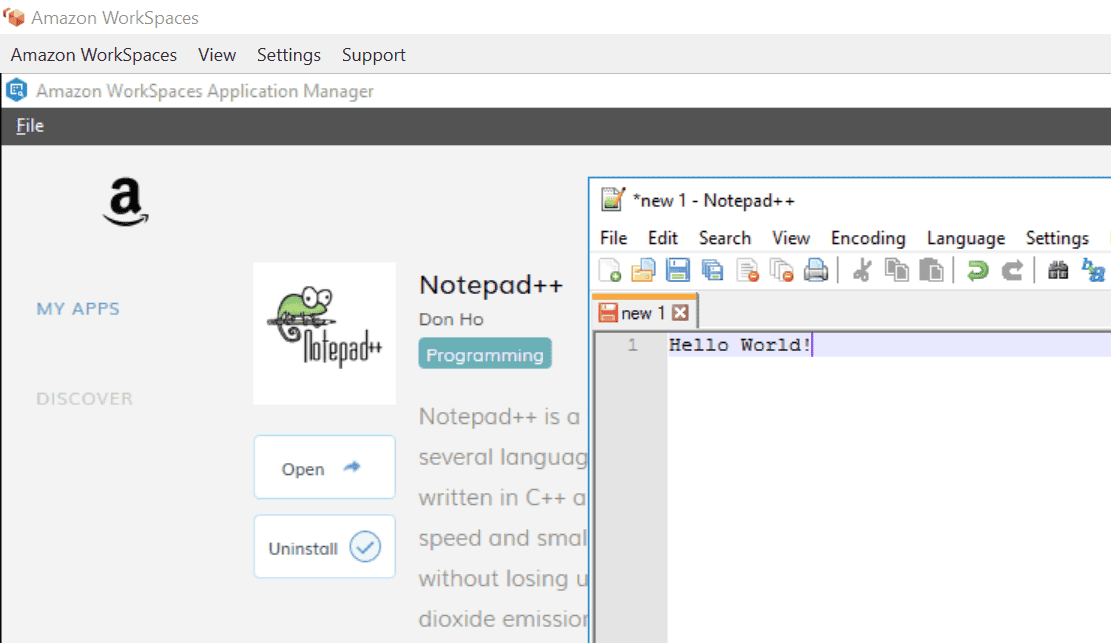Open the Support menu in Amazon WorkSpaces

(373, 55)
